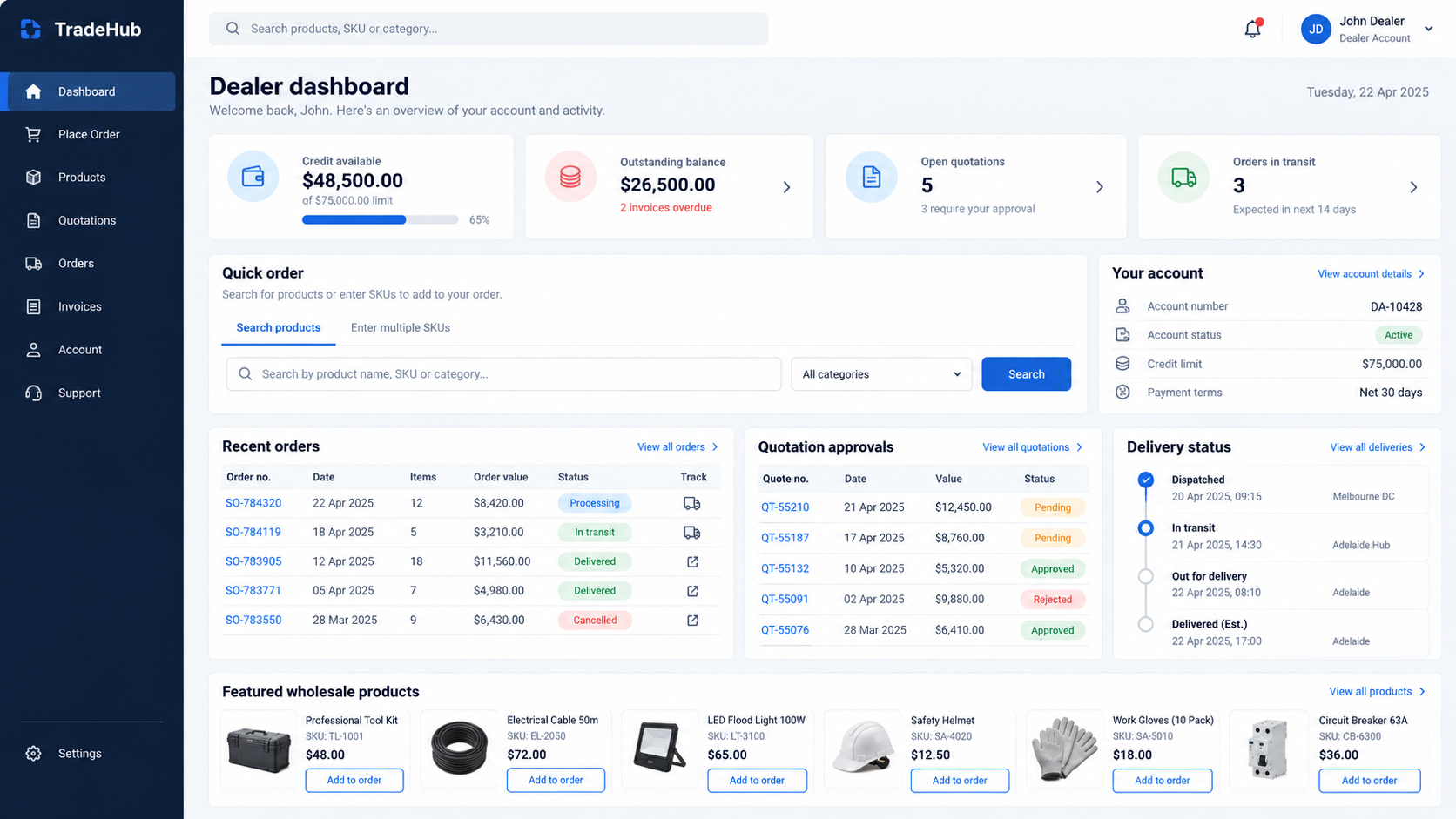Open quotation QT-55210
1456x819 pixels.
785,507
